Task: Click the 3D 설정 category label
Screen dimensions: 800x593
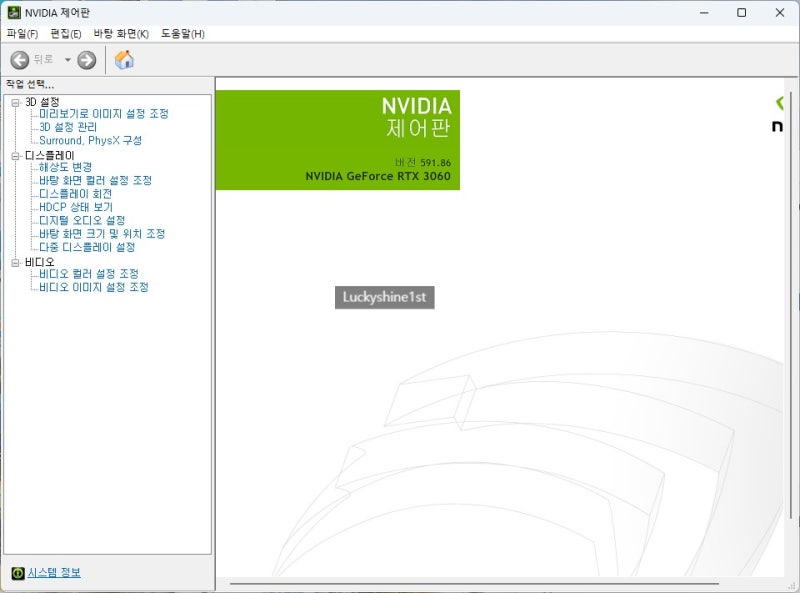Action: point(42,102)
